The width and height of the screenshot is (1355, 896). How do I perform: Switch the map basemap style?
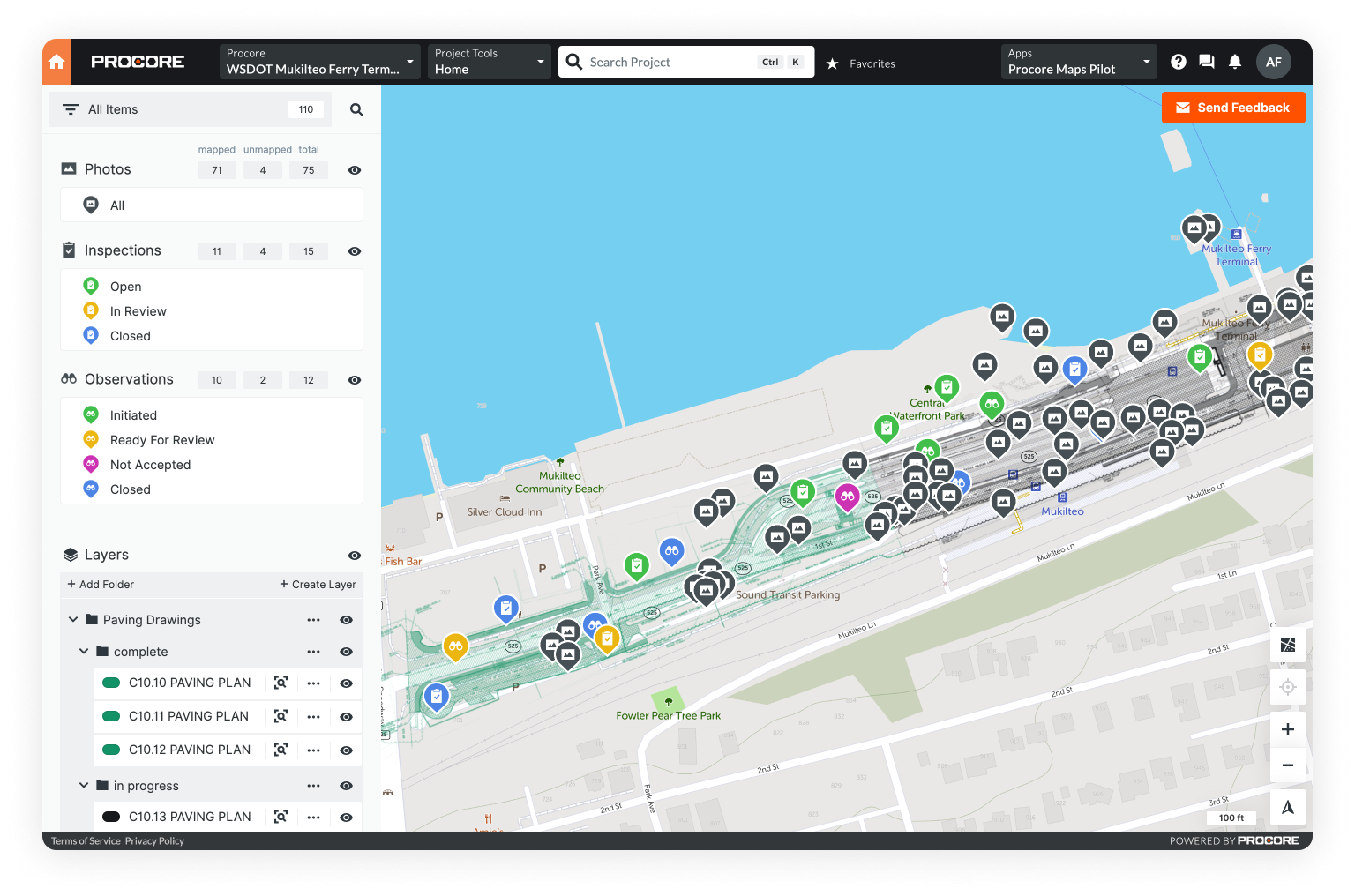[1288, 645]
